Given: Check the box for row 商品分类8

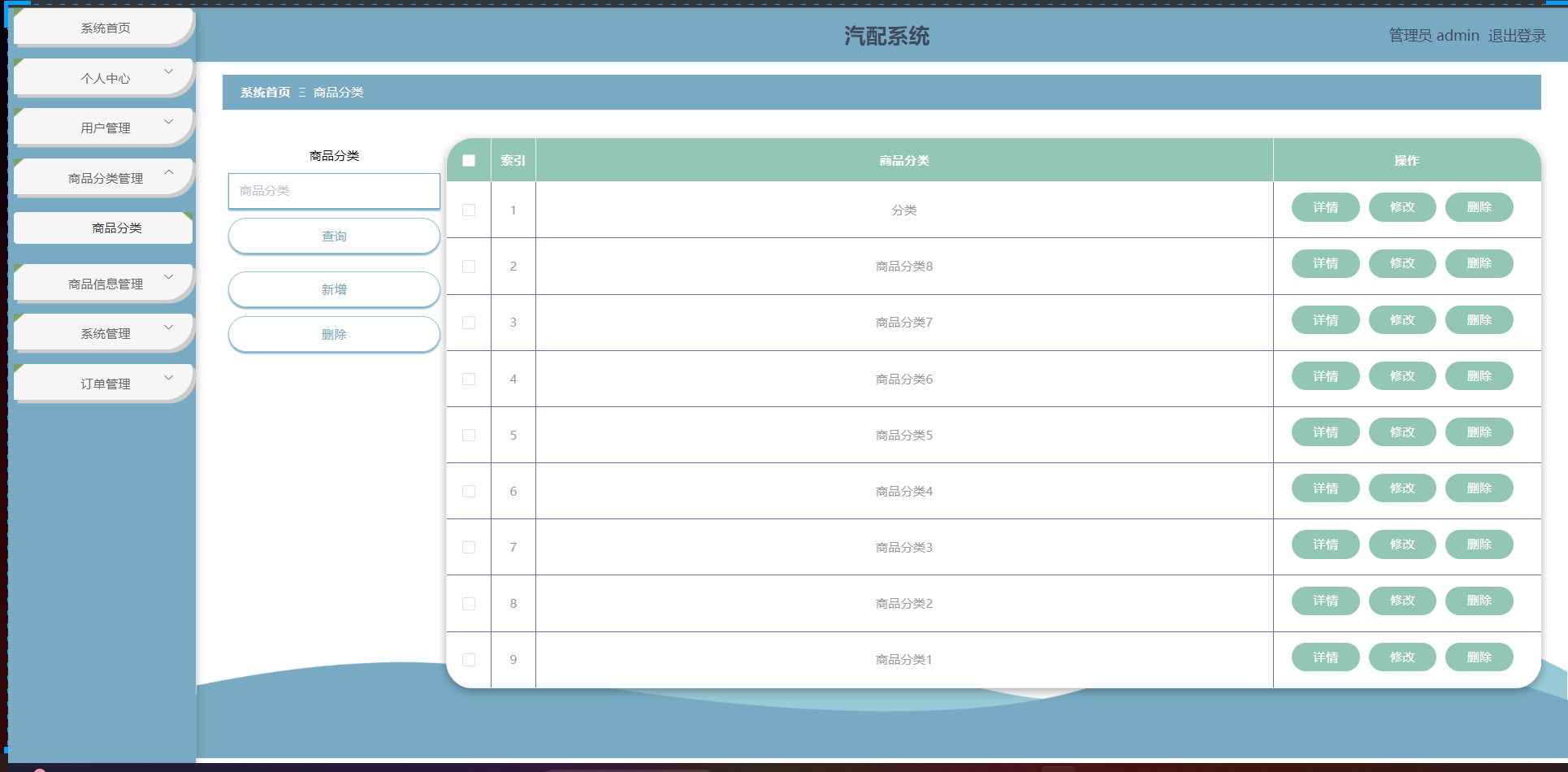Looking at the screenshot, I should click(x=469, y=267).
